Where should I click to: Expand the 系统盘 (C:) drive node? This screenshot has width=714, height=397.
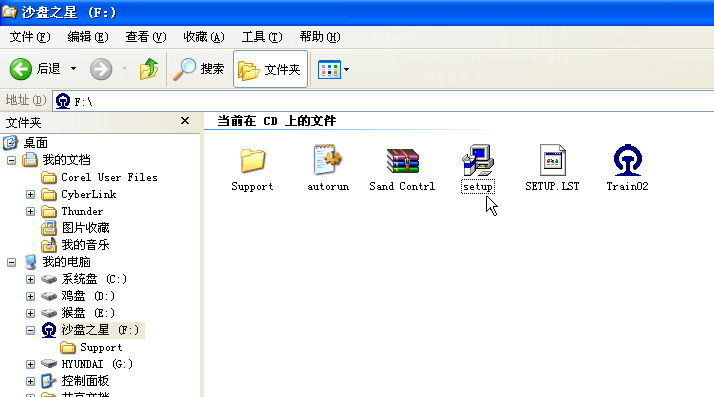(x=31, y=279)
